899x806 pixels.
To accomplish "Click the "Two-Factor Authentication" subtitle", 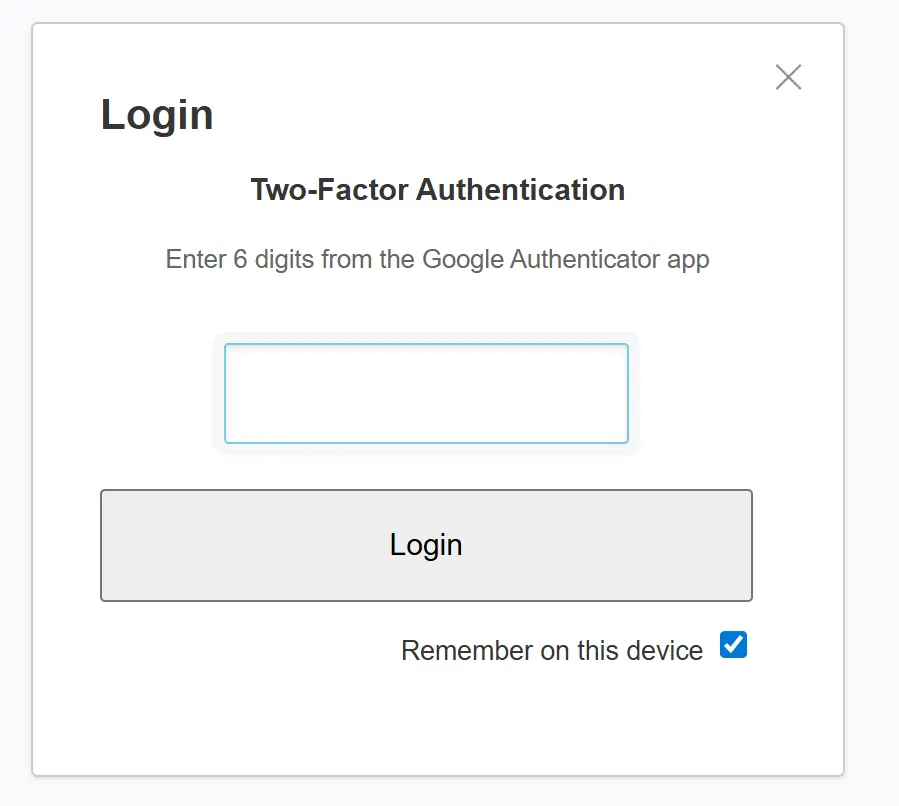I will 437,189.
